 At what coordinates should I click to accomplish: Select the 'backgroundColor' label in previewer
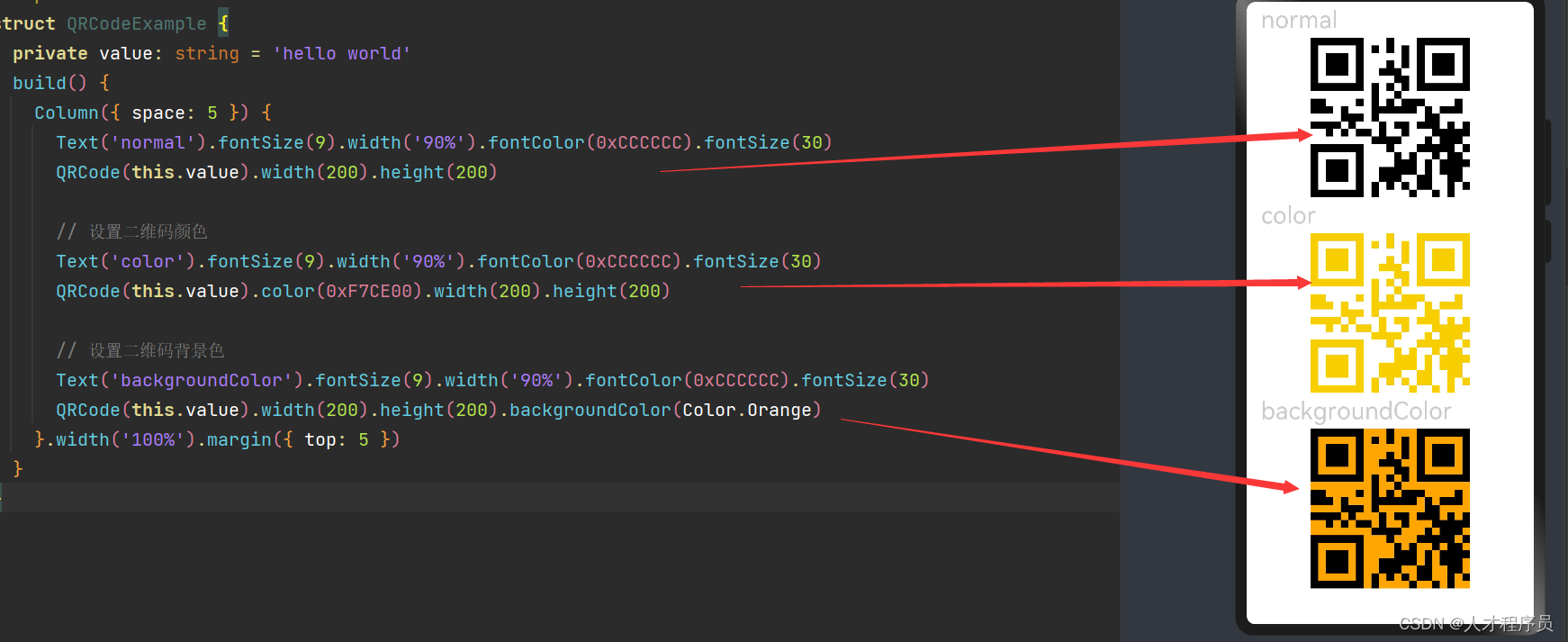tap(1356, 411)
